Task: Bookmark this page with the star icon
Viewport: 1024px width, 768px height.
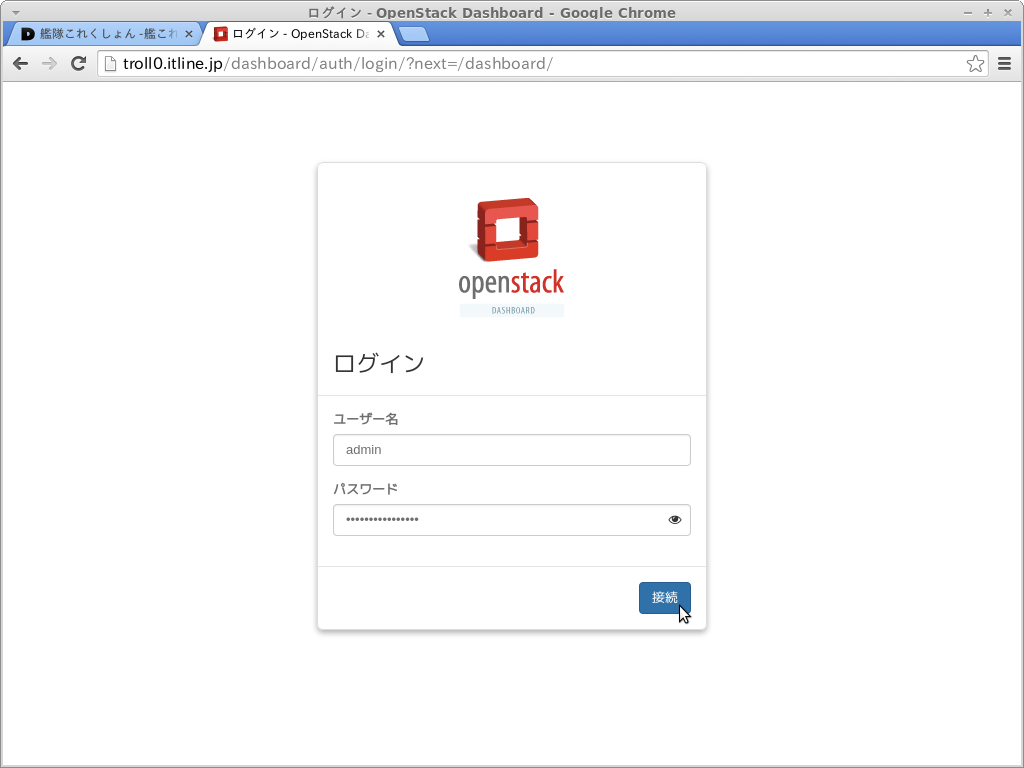Action: (975, 64)
